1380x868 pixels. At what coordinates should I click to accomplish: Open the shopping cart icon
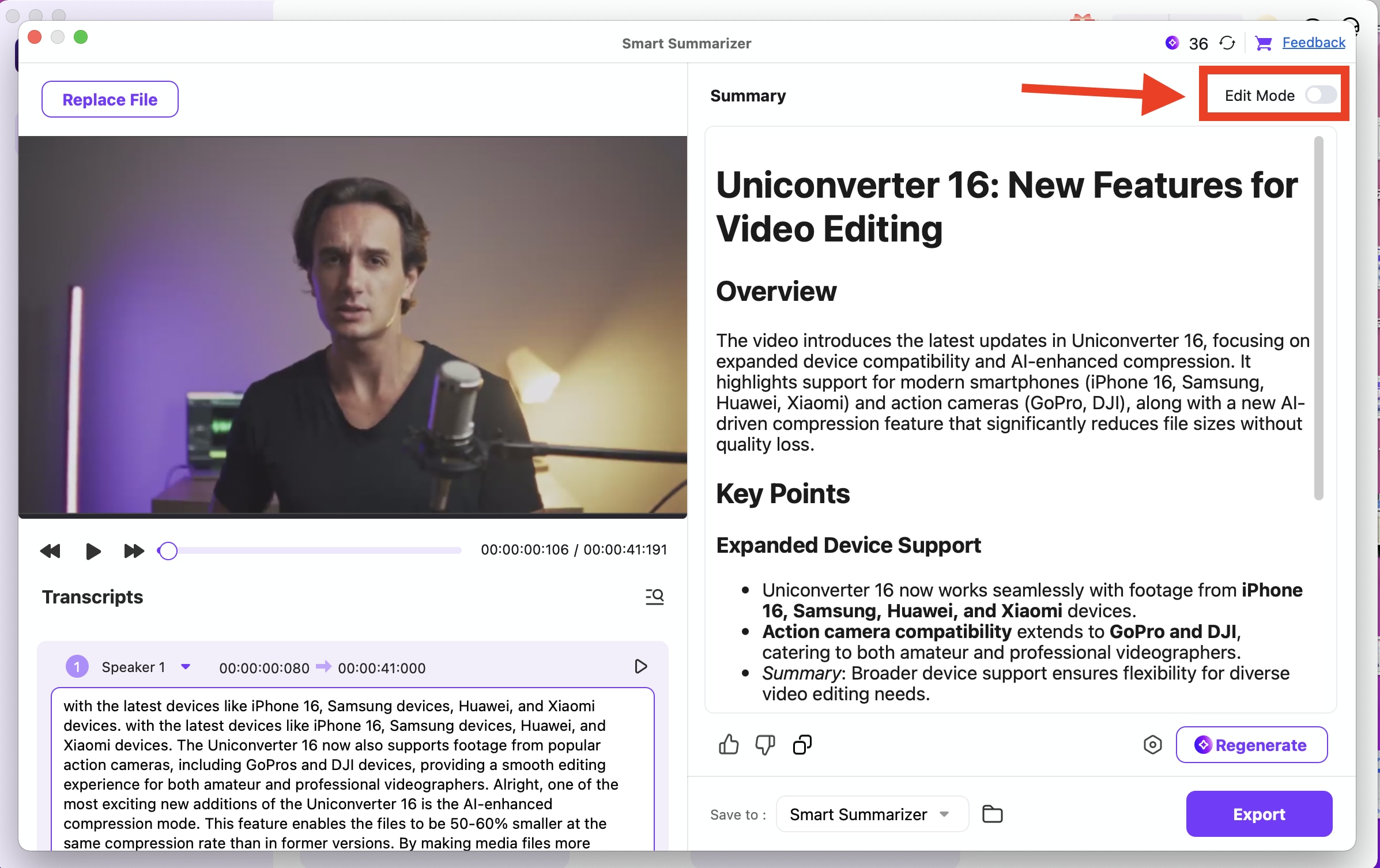point(1263,43)
